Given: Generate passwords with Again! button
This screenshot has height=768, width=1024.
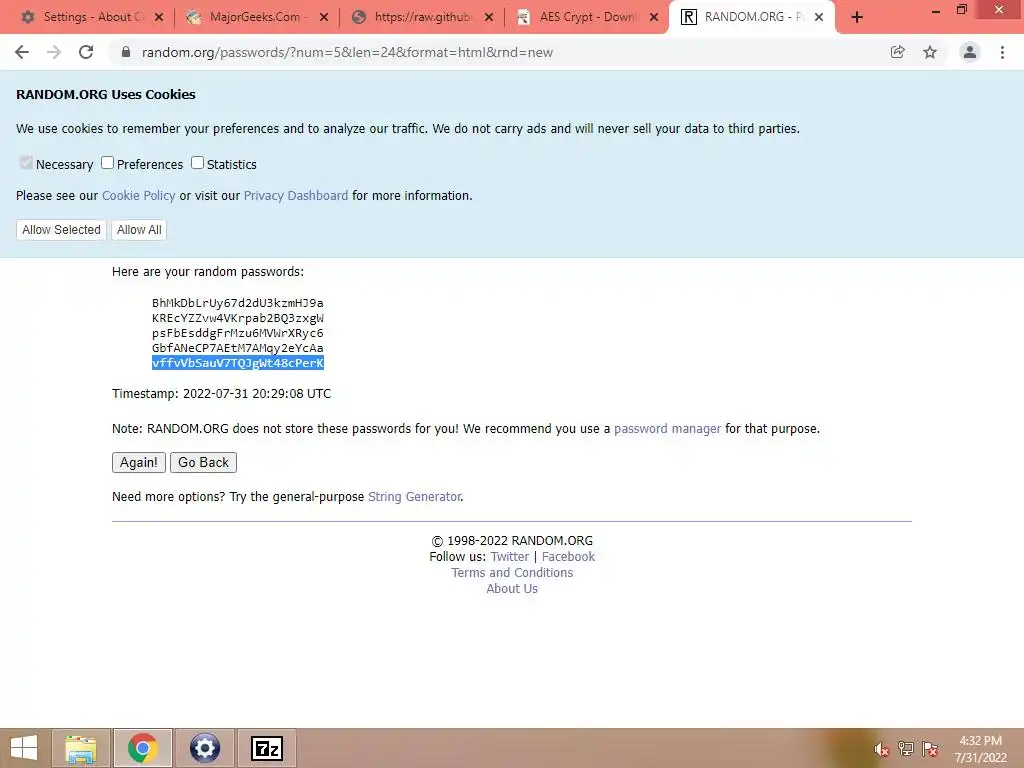Looking at the screenshot, I should [138, 462].
